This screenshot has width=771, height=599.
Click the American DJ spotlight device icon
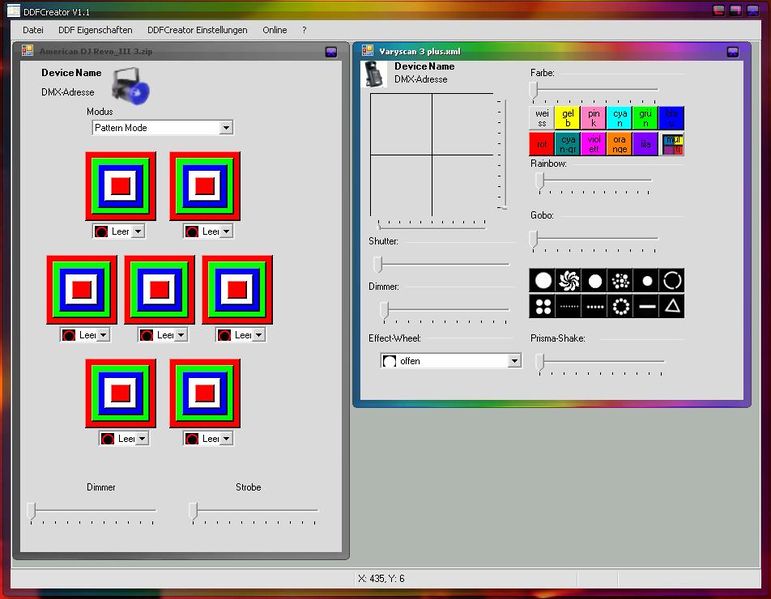130,86
